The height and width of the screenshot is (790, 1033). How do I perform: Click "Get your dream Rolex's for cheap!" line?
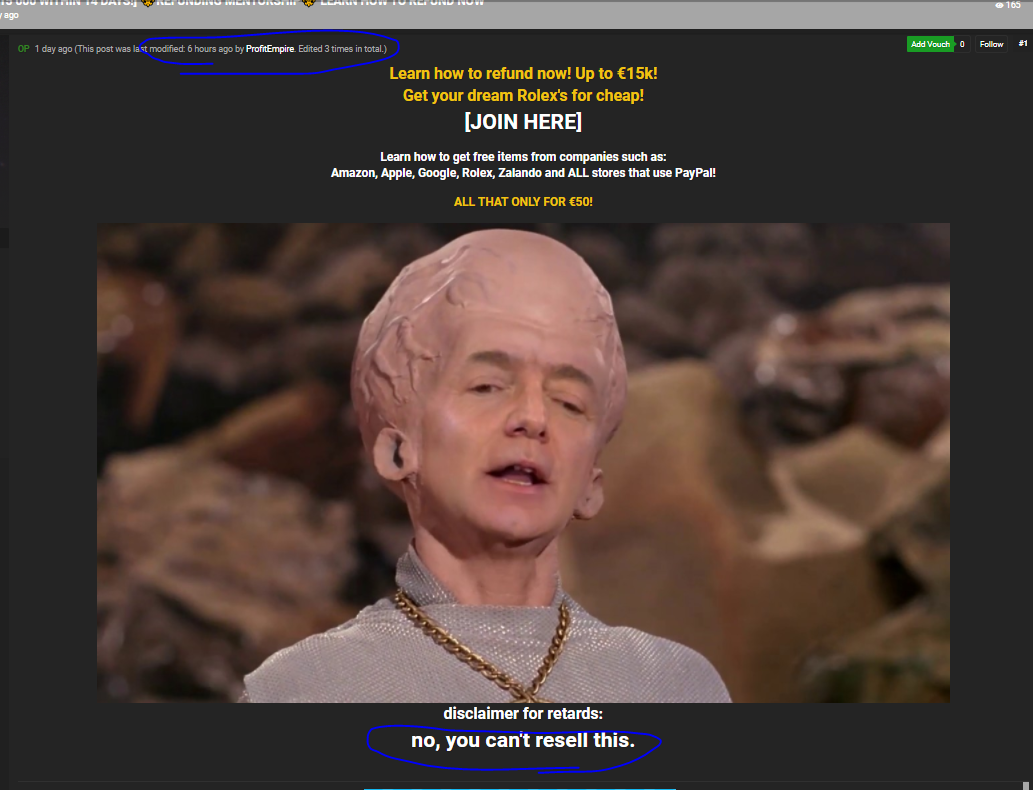click(x=523, y=96)
